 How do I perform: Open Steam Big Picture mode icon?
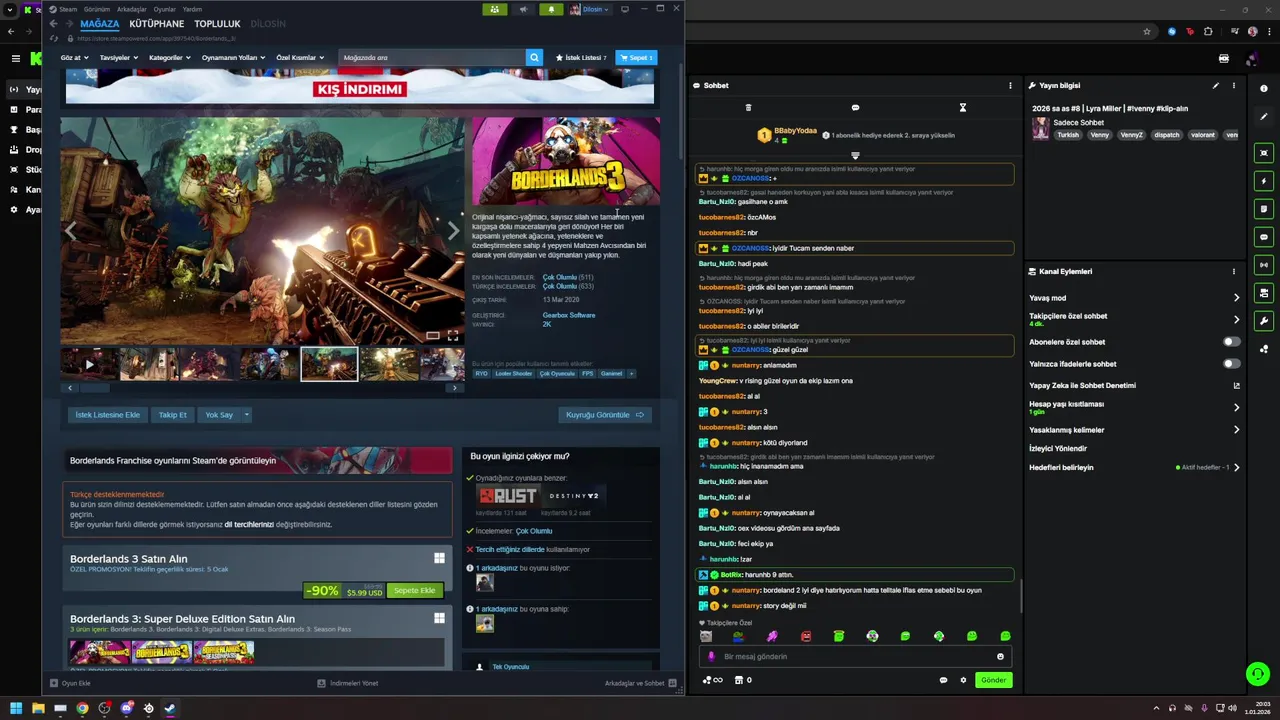pos(625,9)
